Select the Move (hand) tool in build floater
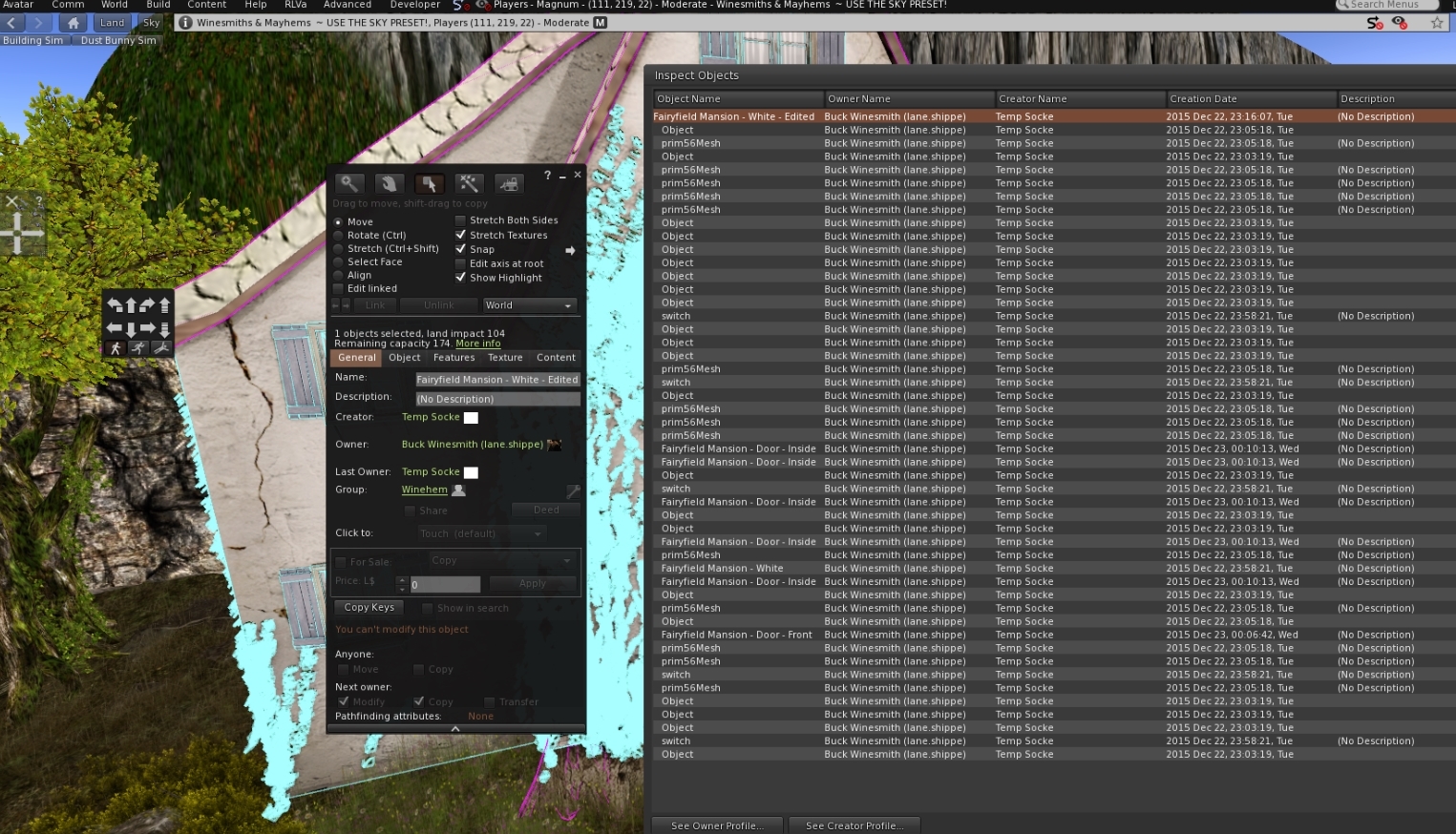 389,183
